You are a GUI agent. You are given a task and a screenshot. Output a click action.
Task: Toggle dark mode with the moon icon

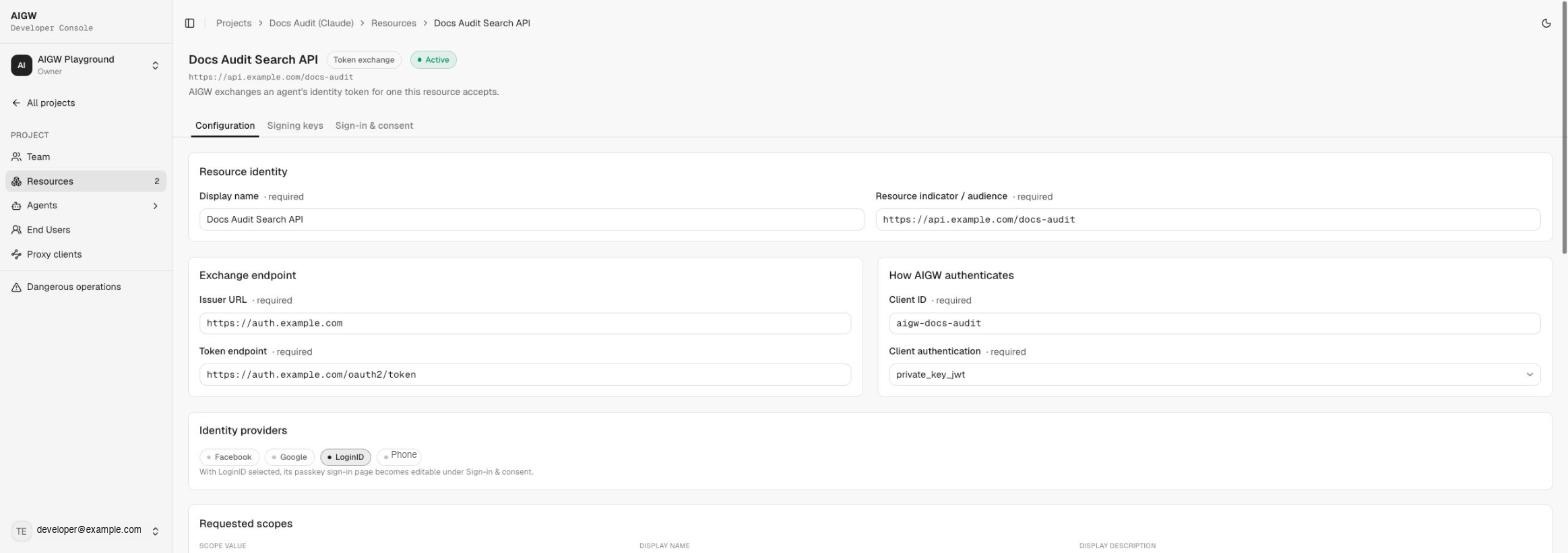1546,23
